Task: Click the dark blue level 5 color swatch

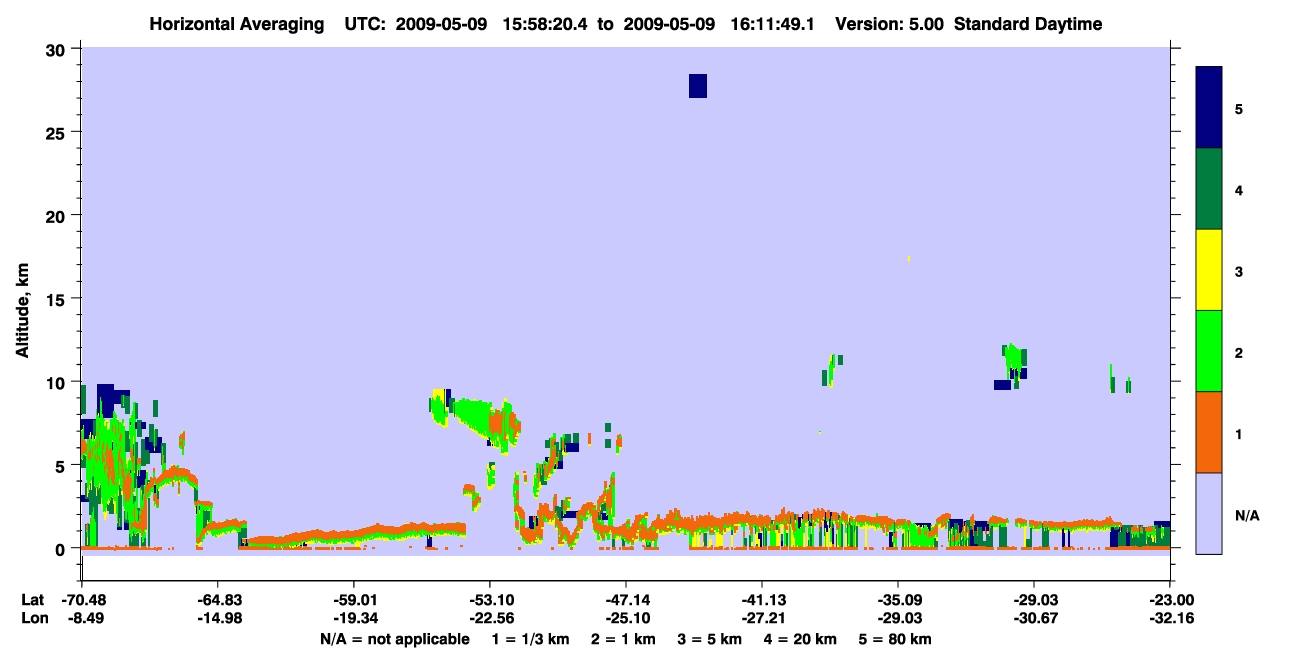Action: coord(1209,108)
